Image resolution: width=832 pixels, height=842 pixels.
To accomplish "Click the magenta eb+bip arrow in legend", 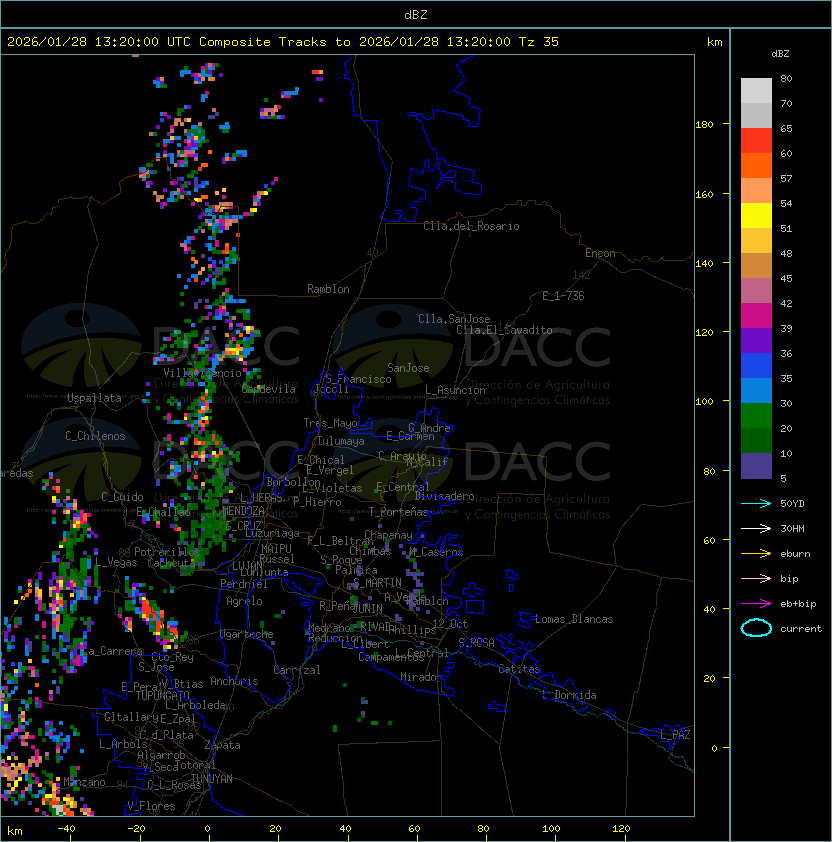I will [x=756, y=604].
